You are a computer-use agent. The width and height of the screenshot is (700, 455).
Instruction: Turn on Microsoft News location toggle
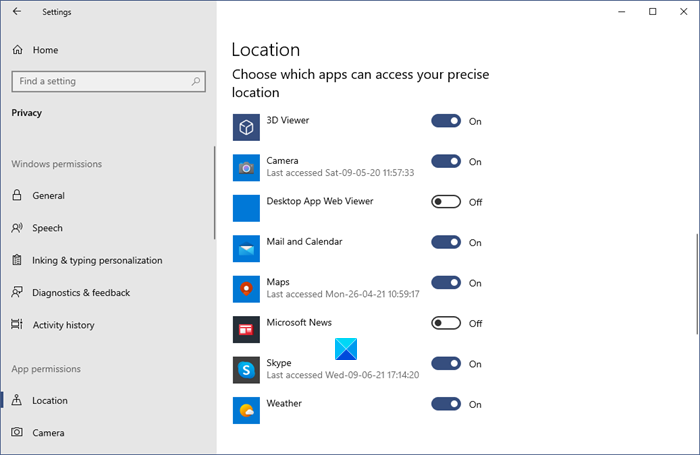tap(446, 323)
